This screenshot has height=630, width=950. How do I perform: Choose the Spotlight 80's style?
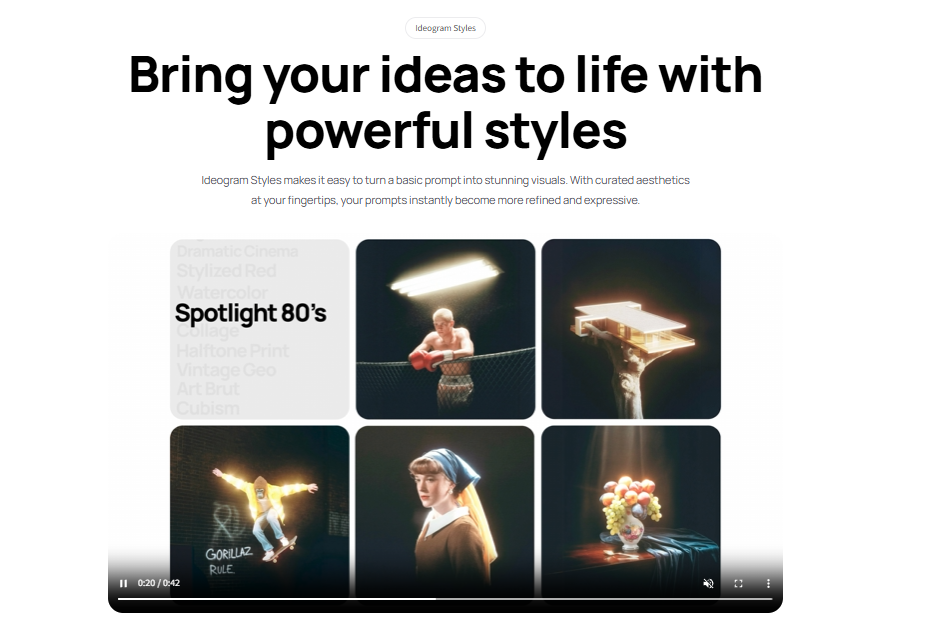click(x=250, y=313)
